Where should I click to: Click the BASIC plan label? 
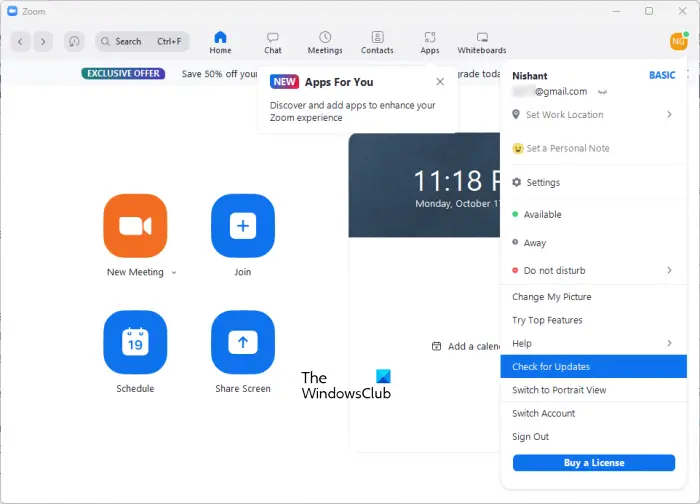(662, 75)
